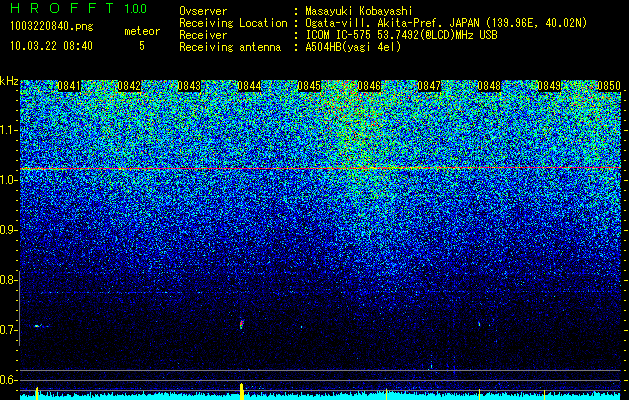The image size is (629, 400).
Task: Click the 0.6 frequency axis label
Action: point(8,380)
